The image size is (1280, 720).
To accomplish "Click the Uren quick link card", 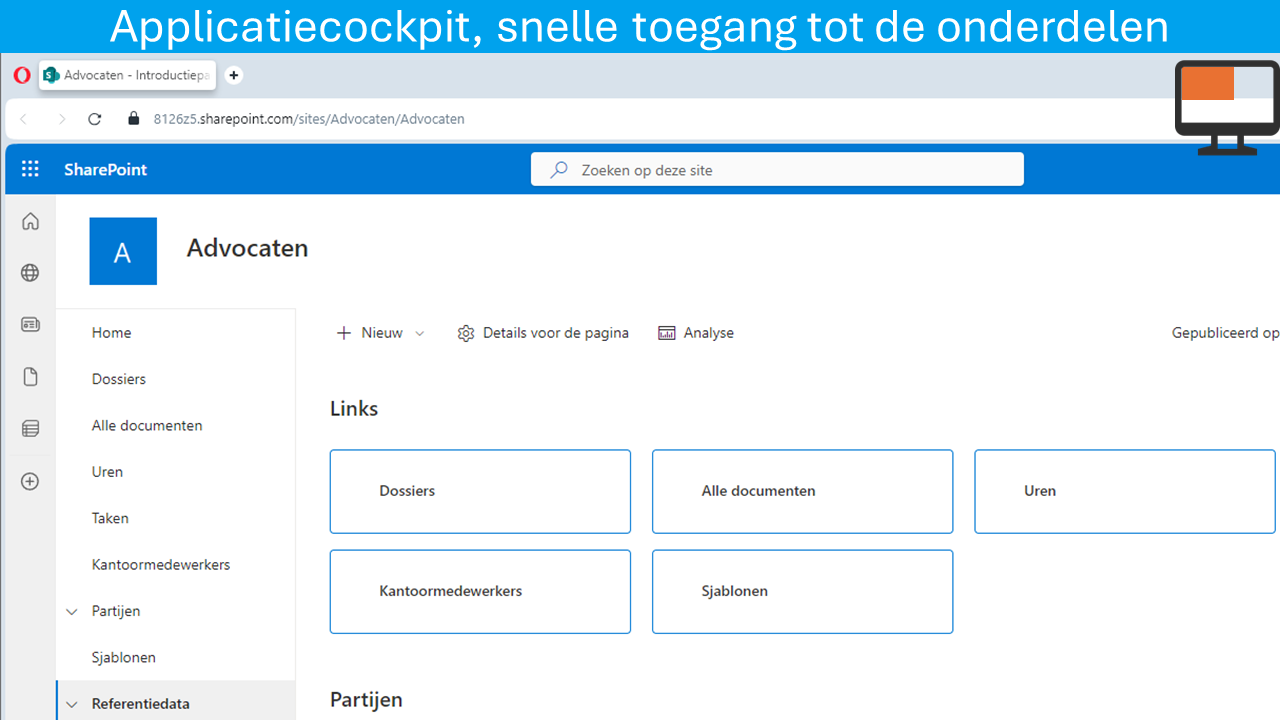I will tap(1126, 491).
